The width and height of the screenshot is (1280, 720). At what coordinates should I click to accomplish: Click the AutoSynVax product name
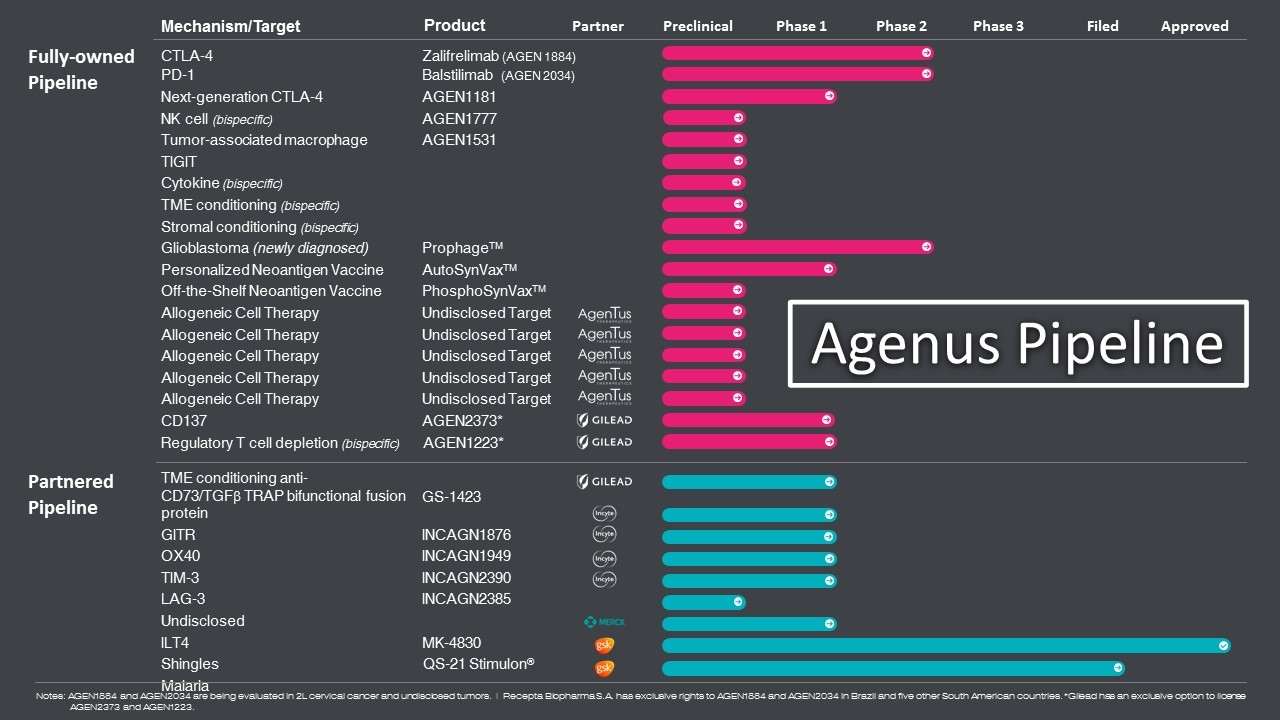point(469,270)
